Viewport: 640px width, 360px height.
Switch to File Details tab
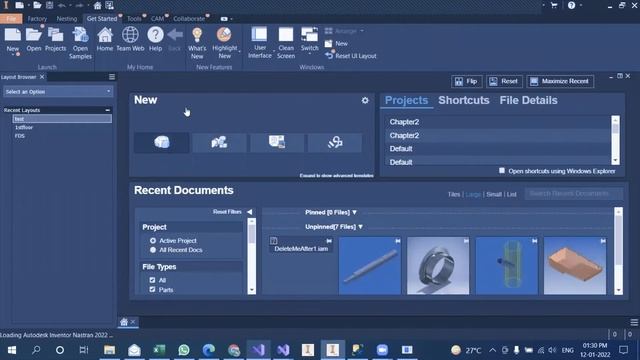click(528, 100)
